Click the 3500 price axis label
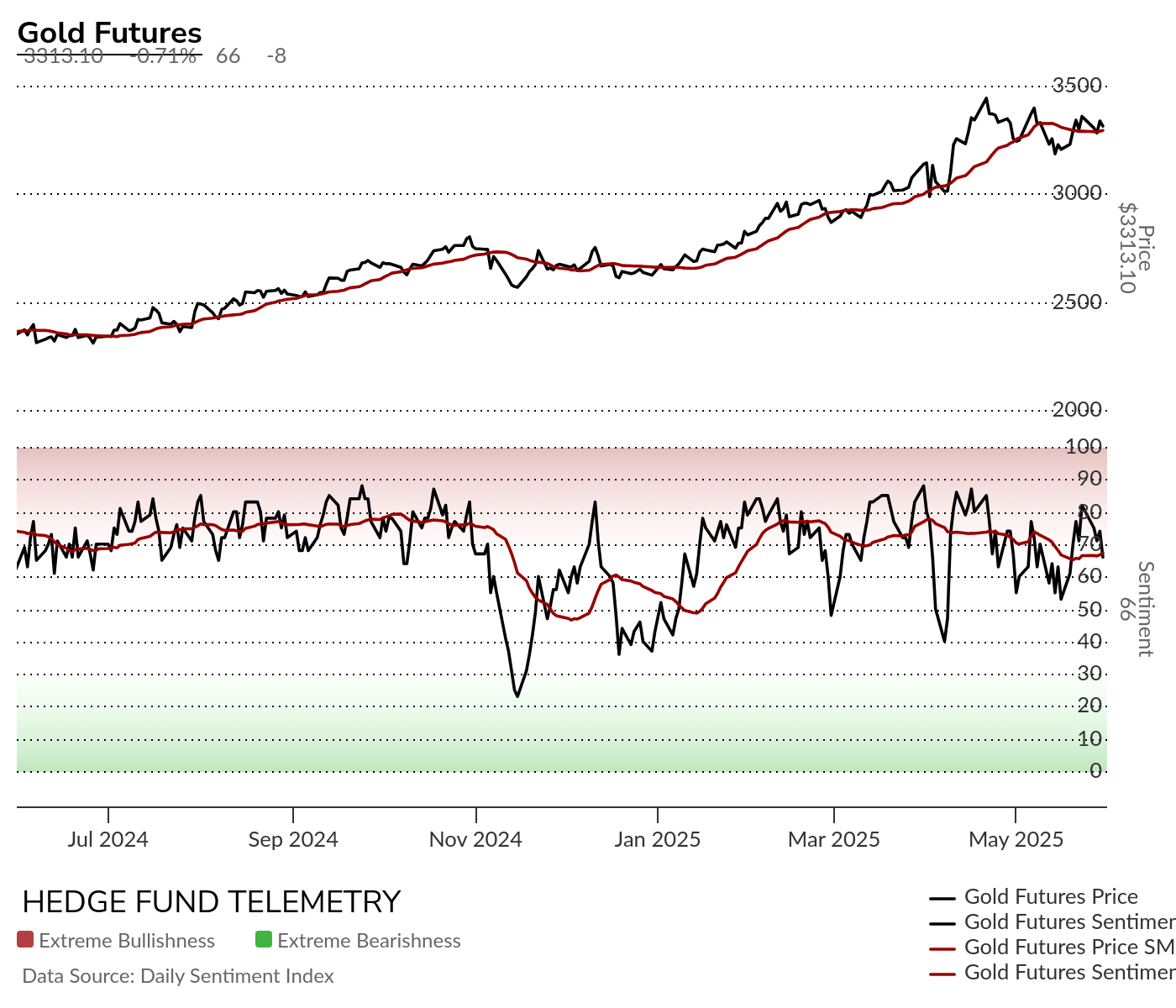The height and width of the screenshot is (1008, 1176). point(1077,86)
